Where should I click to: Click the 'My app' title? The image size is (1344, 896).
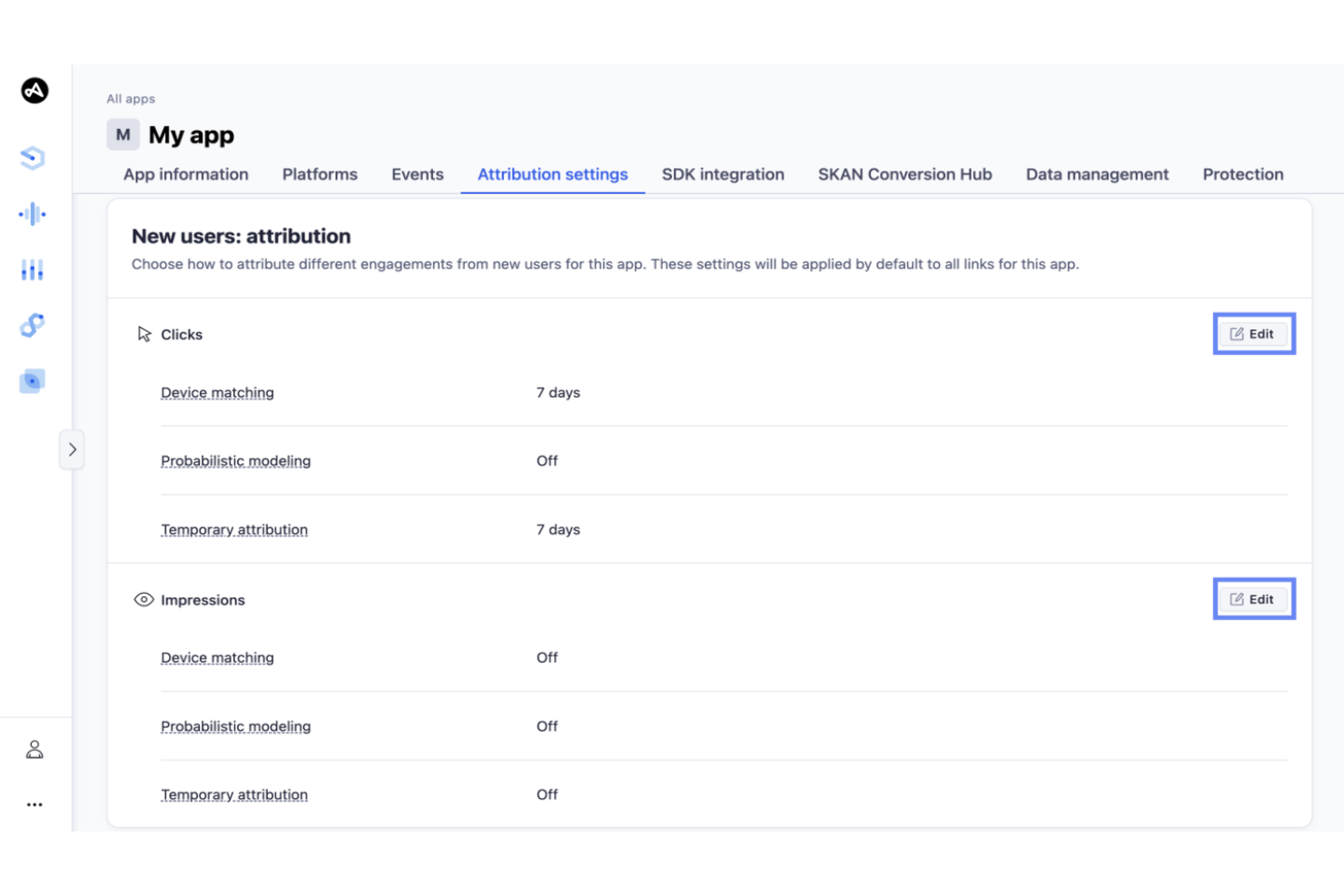192,135
